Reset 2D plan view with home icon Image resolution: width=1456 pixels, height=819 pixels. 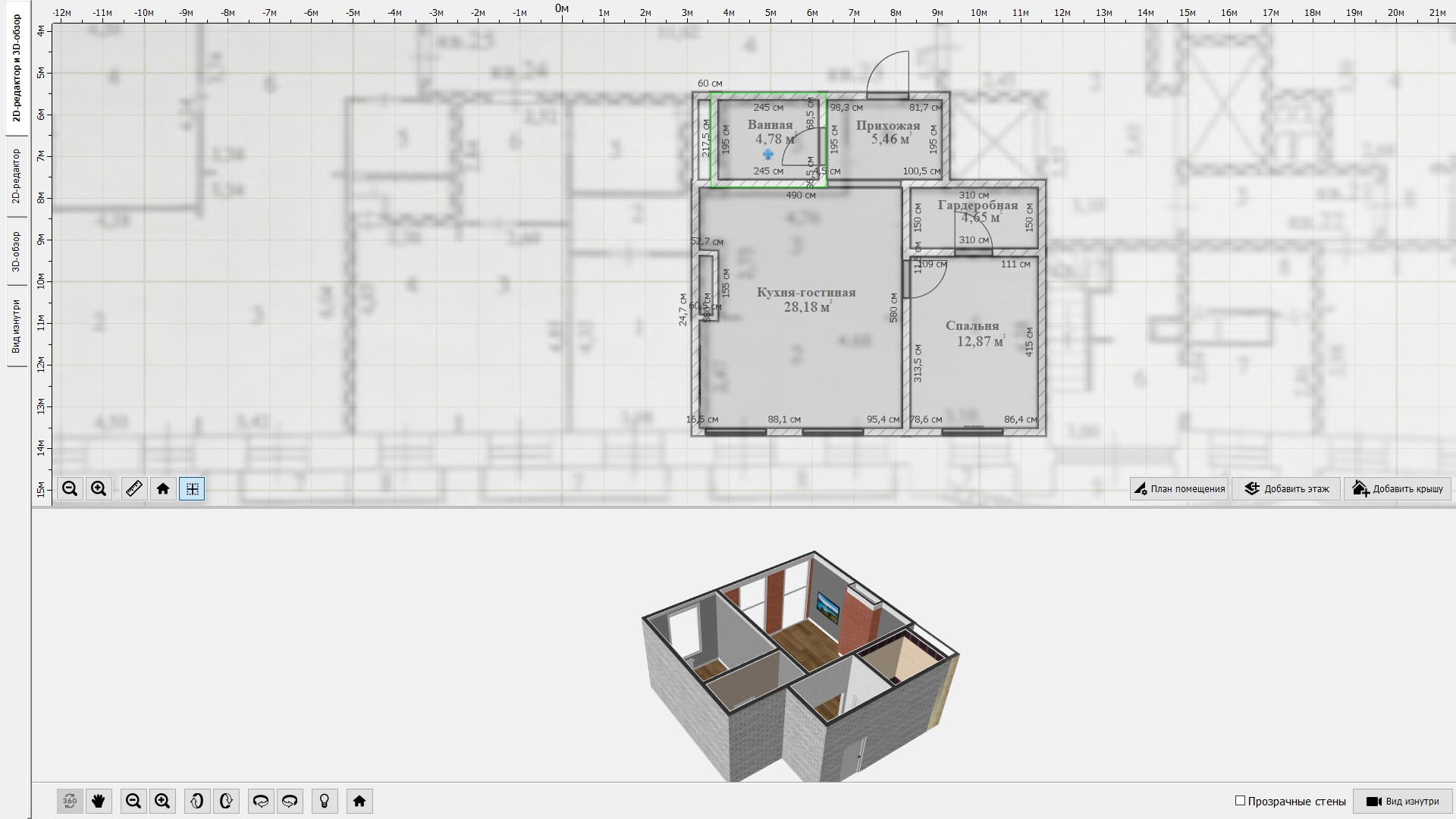[163, 489]
